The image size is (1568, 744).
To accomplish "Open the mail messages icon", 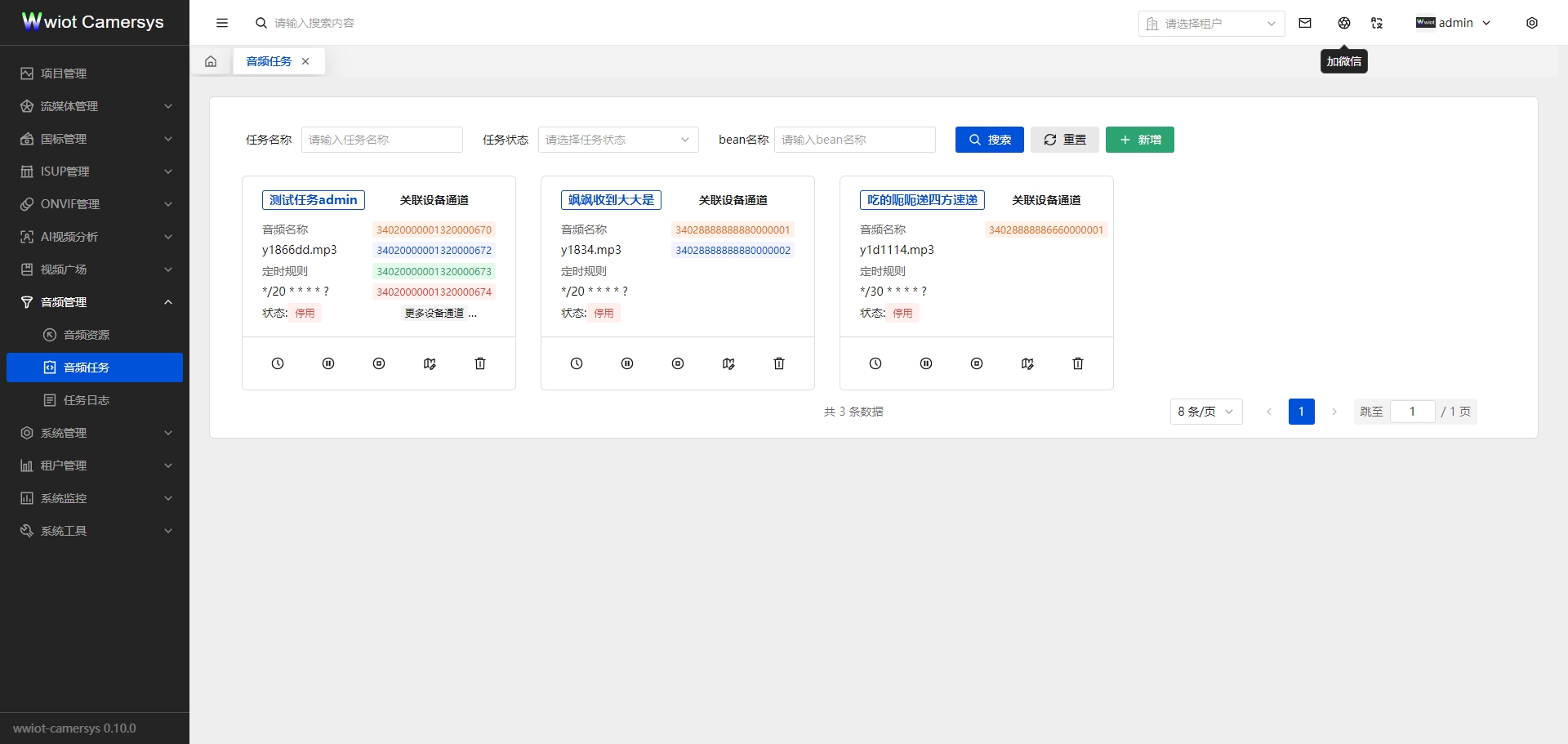I will 1305,23.
